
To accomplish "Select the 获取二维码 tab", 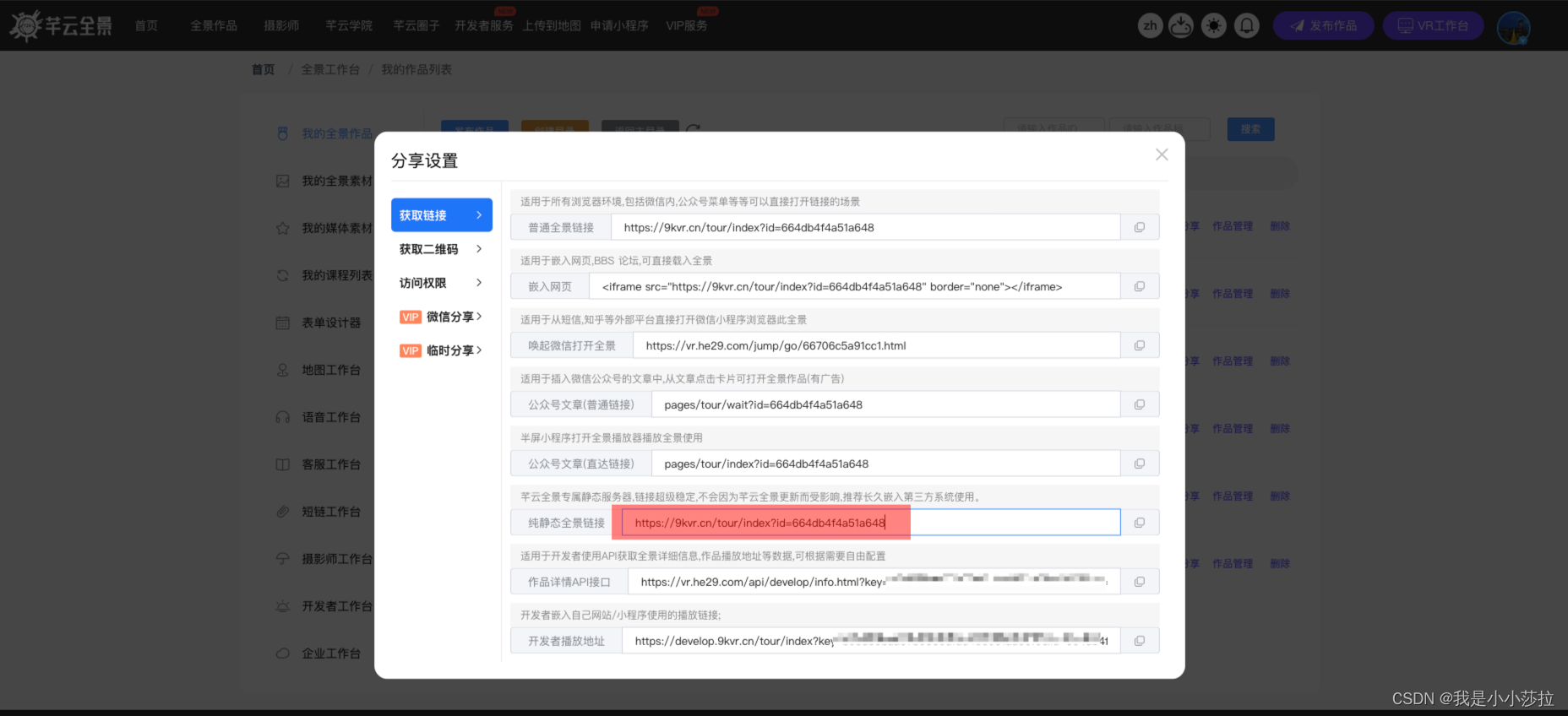I will click(442, 249).
